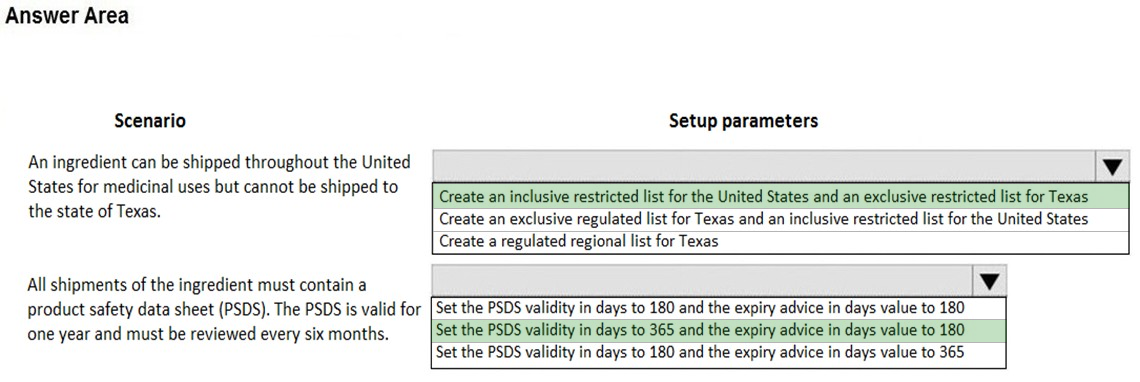
Task: Expand the PSDS setup dropdown arrow
Action: pos(990,281)
